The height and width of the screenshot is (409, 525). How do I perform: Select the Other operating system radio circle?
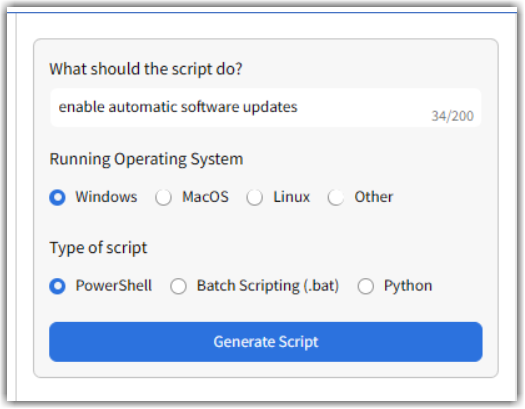click(x=336, y=197)
